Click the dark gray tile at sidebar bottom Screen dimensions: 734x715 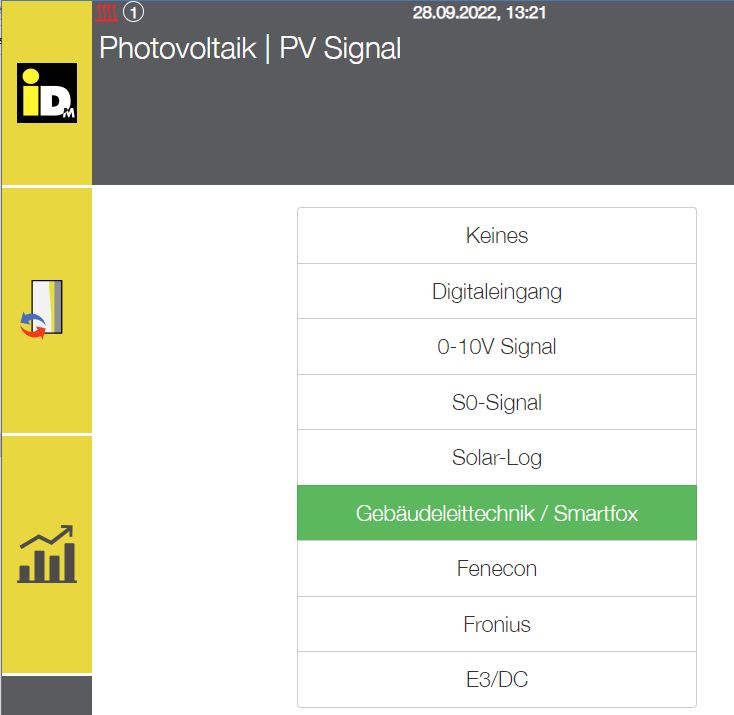pyautogui.click(x=46, y=695)
